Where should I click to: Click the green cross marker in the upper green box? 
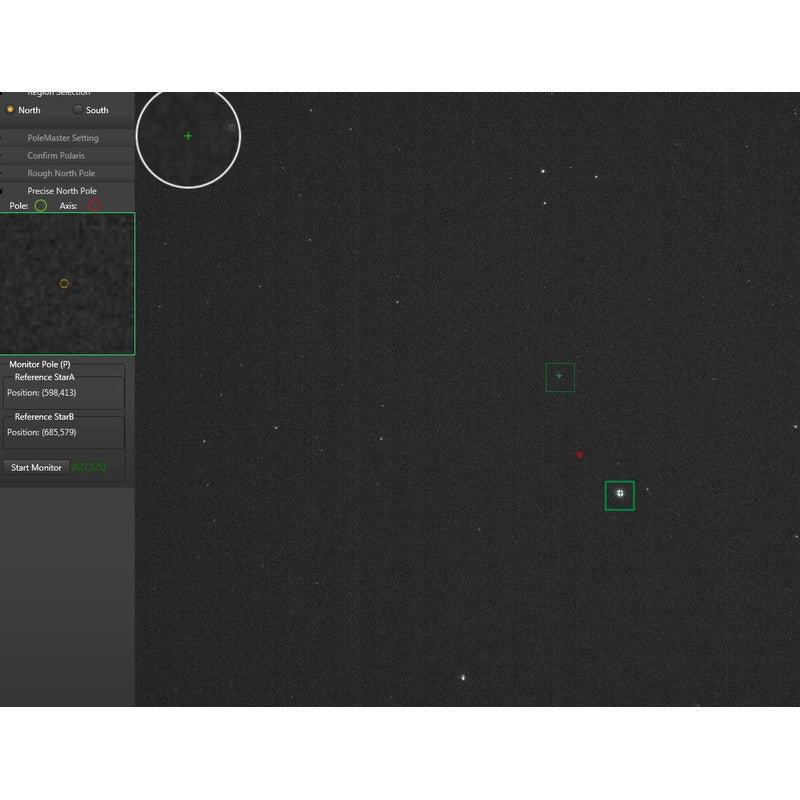559,375
